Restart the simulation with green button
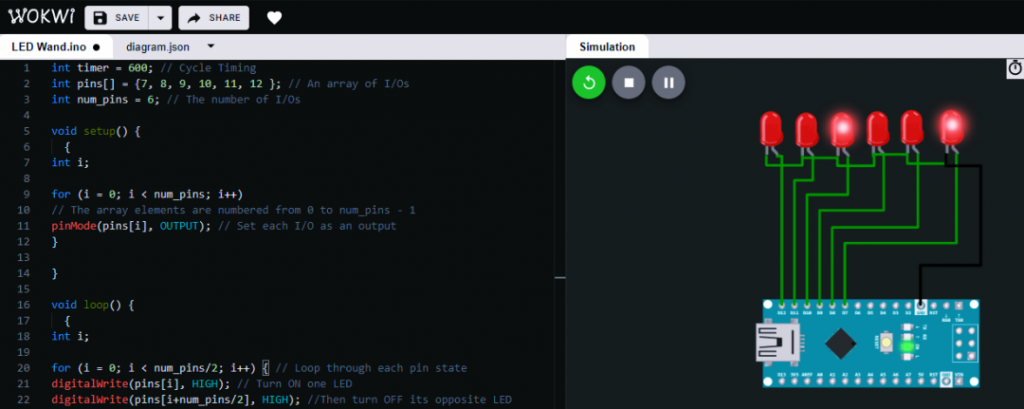Viewport: 1024px width, 409px height. pos(588,82)
